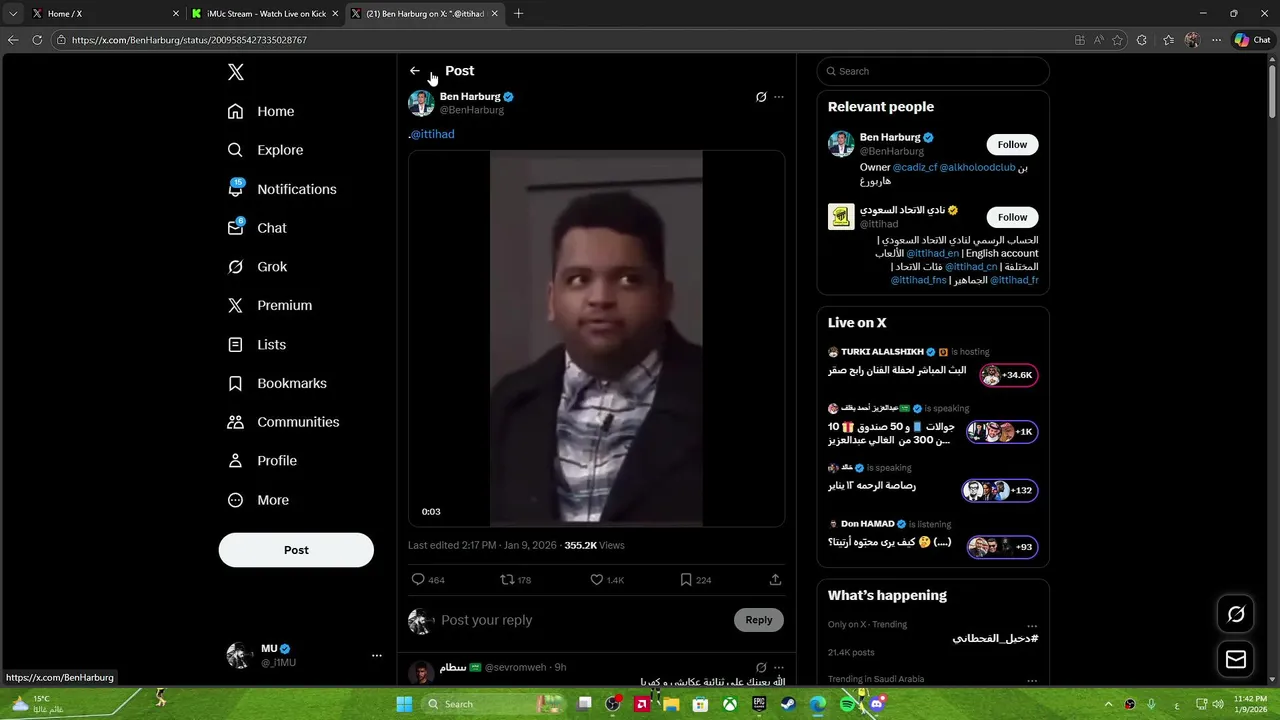
Task: Click the share icon under the post
Action: pyautogui.click(x=775, y=580)
